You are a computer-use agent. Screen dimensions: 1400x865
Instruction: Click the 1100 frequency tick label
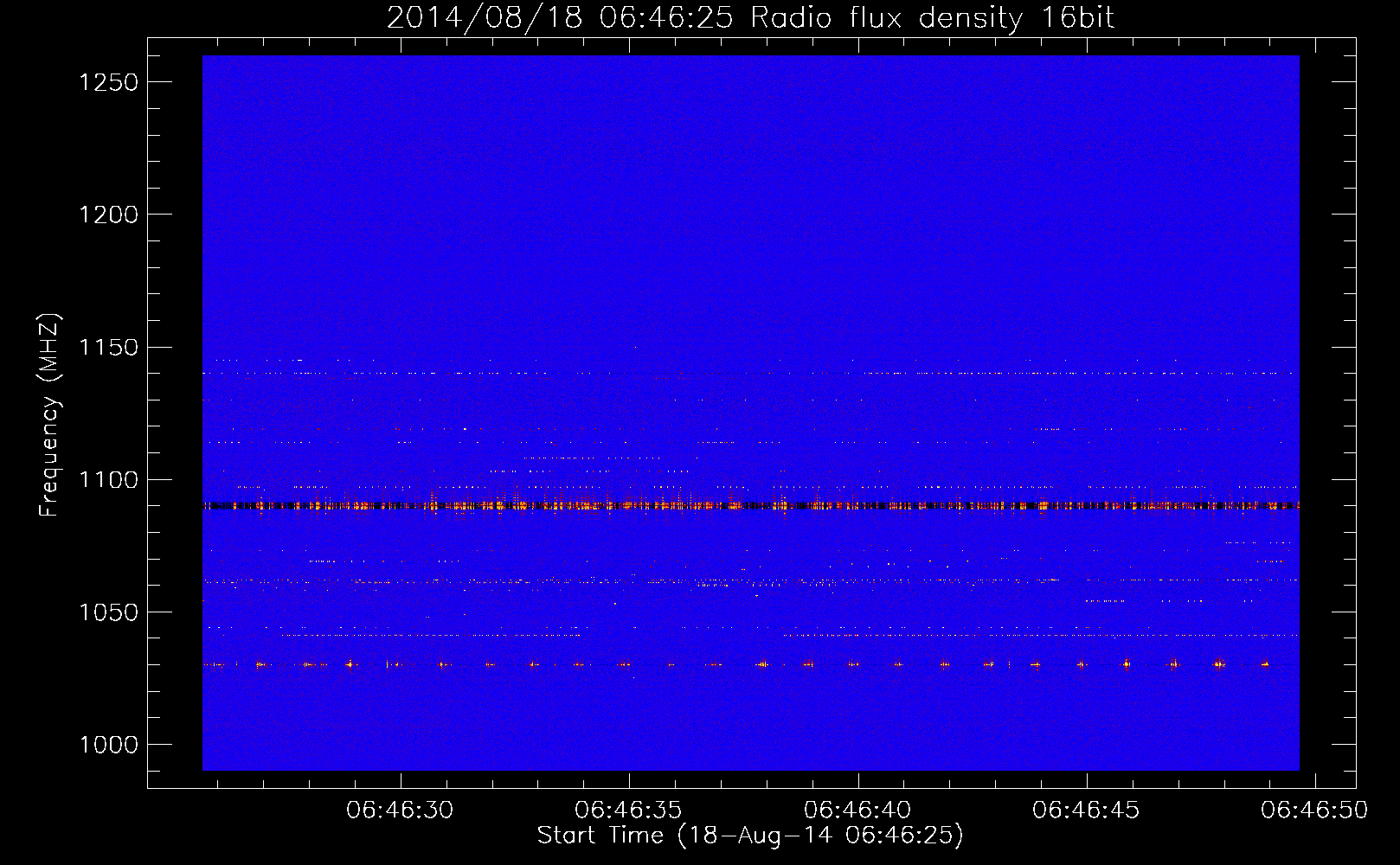[x=109, y=480]
